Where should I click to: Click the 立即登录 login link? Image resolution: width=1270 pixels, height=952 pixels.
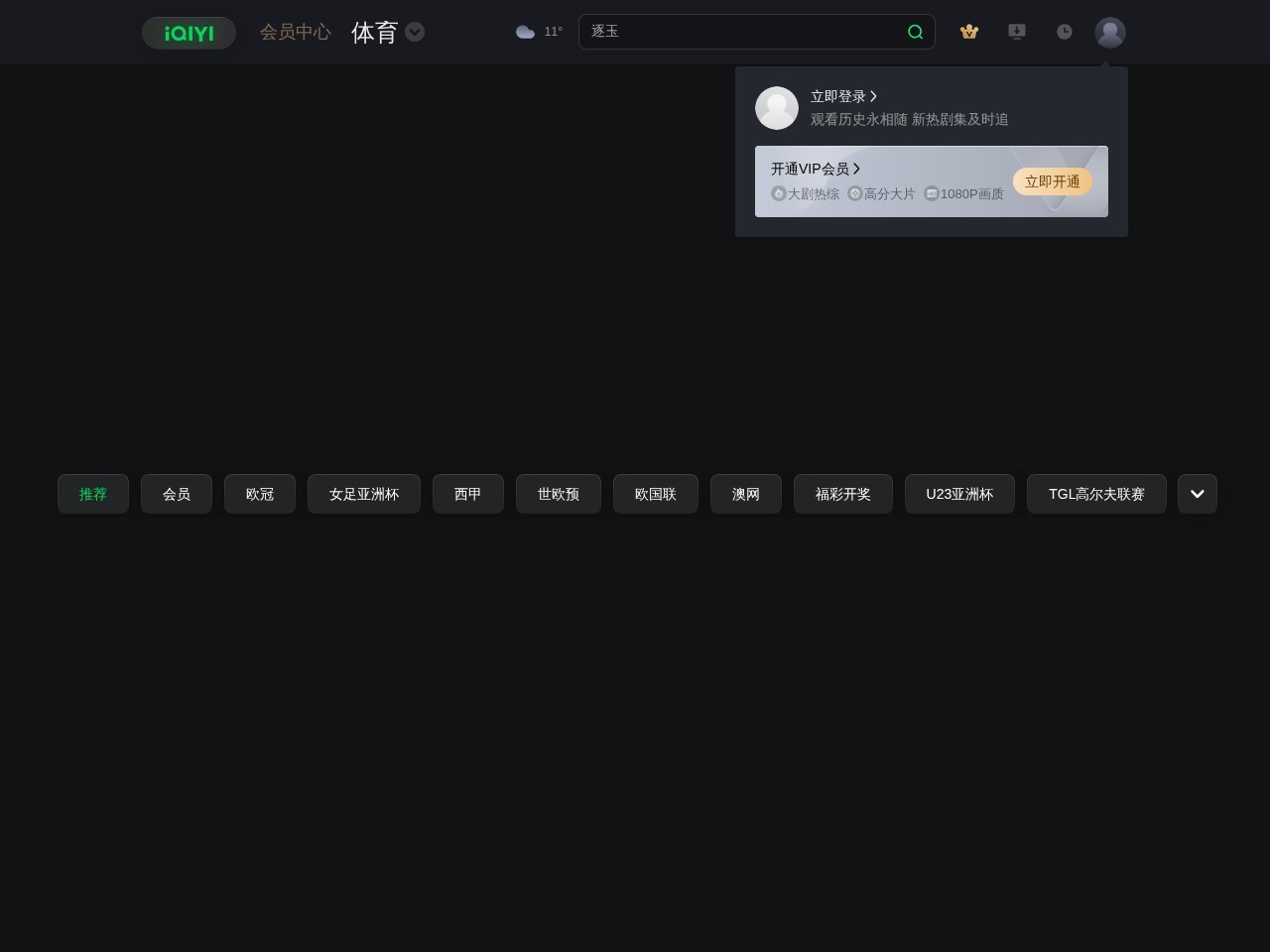coord(836,96)
